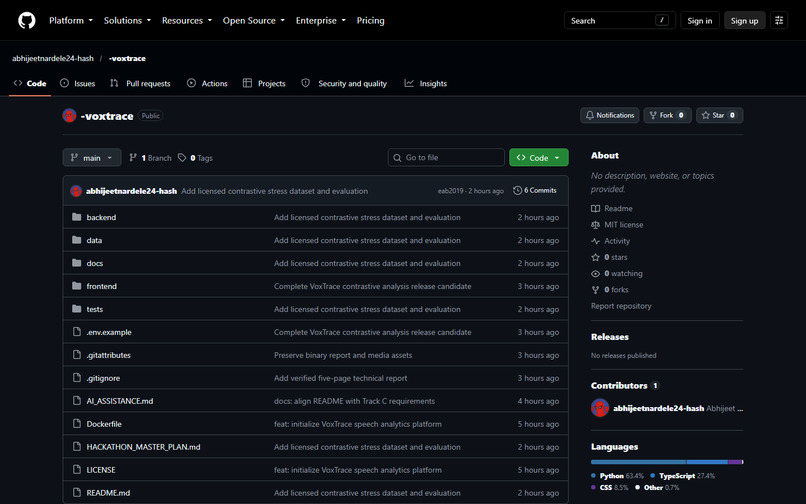Viewport: 806px width, 504px height.
Task: Click the LICENSE file icon
Action: point(77,470)
